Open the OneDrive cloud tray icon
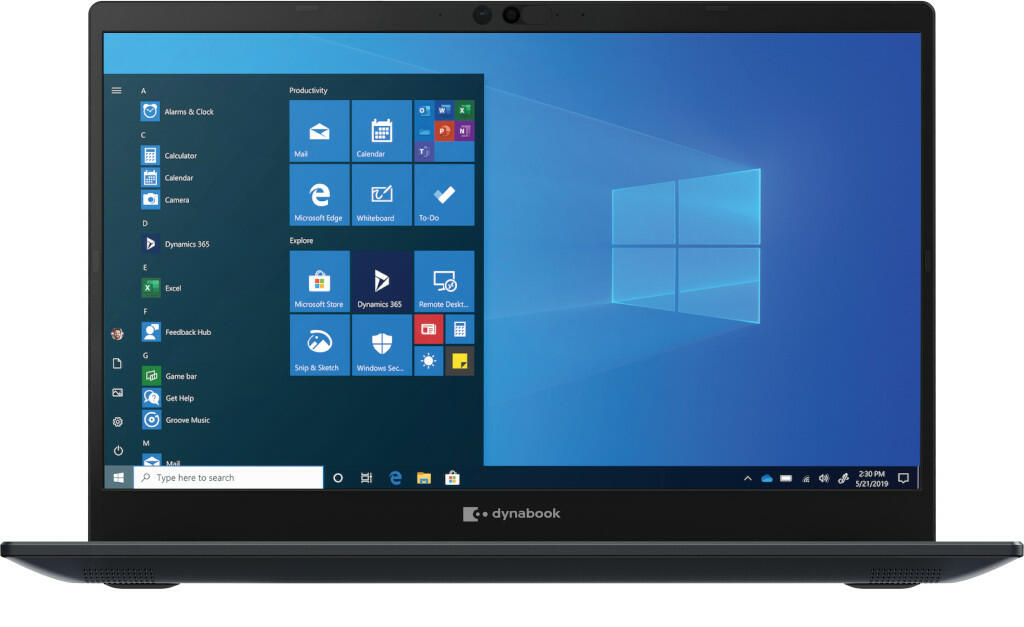This screenshot has height=627, width=1024. pos(767,479)
